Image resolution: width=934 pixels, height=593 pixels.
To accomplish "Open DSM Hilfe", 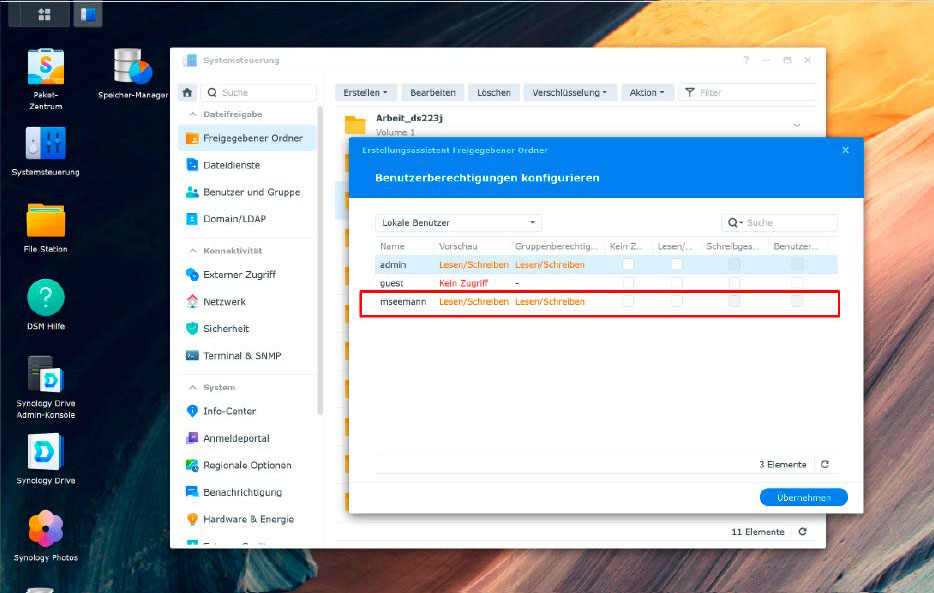I will tap(44, 296).
